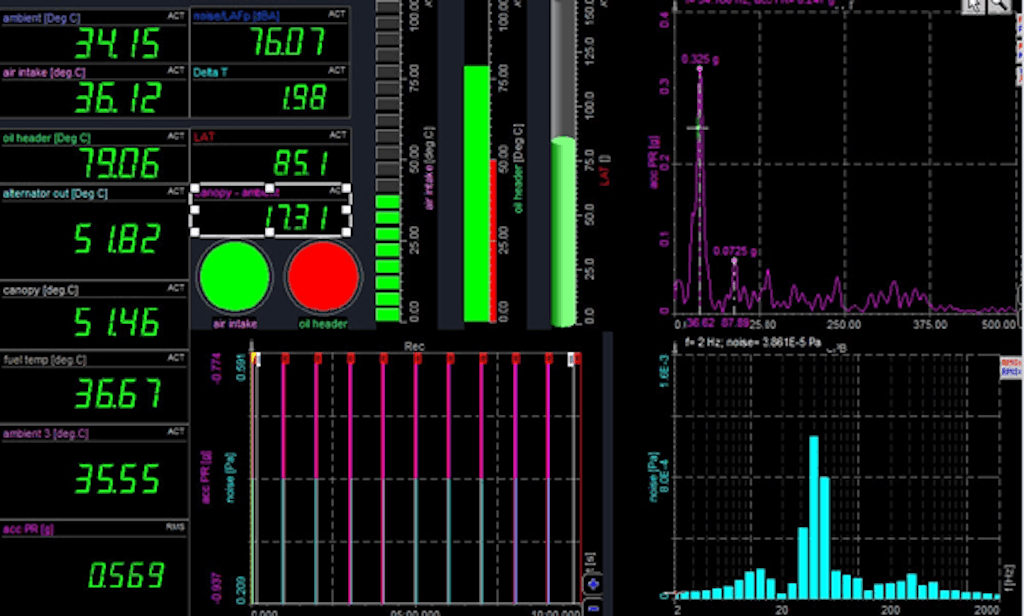Click the 36.62 cursor frequency label
1024x616 pixels.
(x=701, y=323)
